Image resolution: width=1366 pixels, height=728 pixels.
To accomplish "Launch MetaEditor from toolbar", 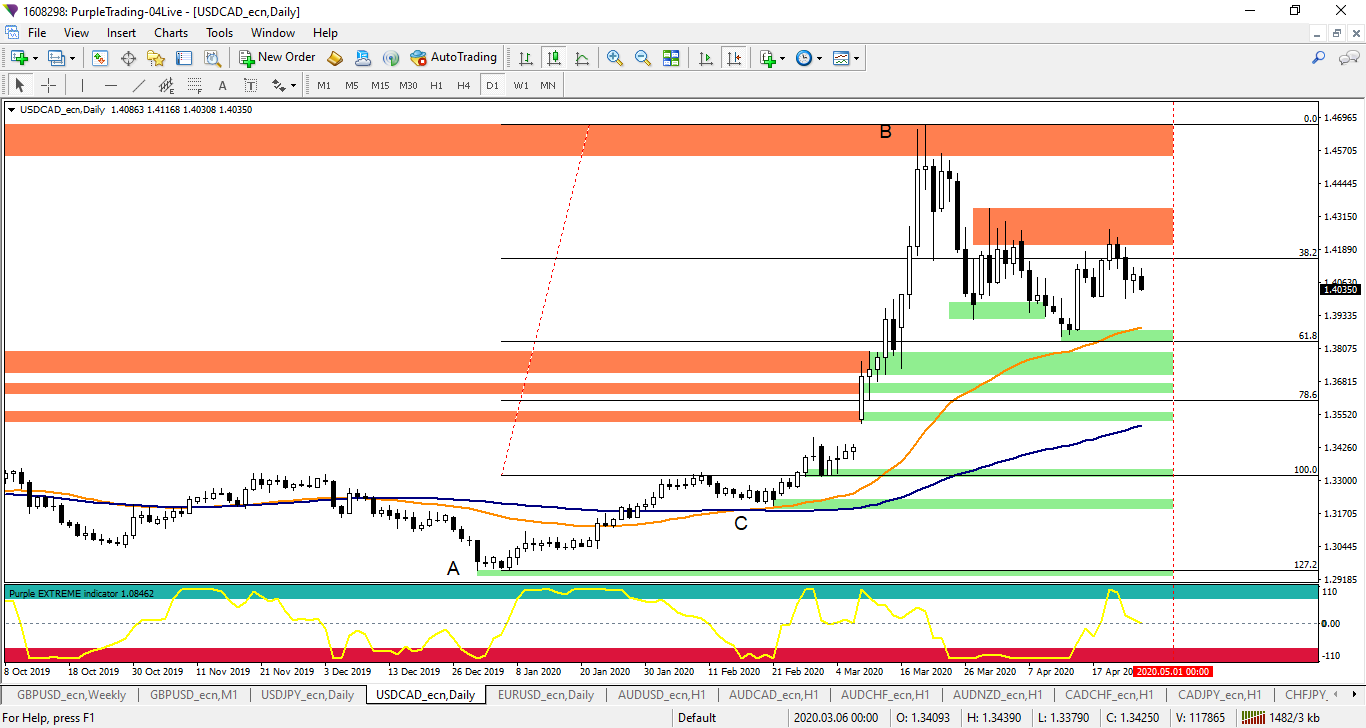I will pos(335,58).
